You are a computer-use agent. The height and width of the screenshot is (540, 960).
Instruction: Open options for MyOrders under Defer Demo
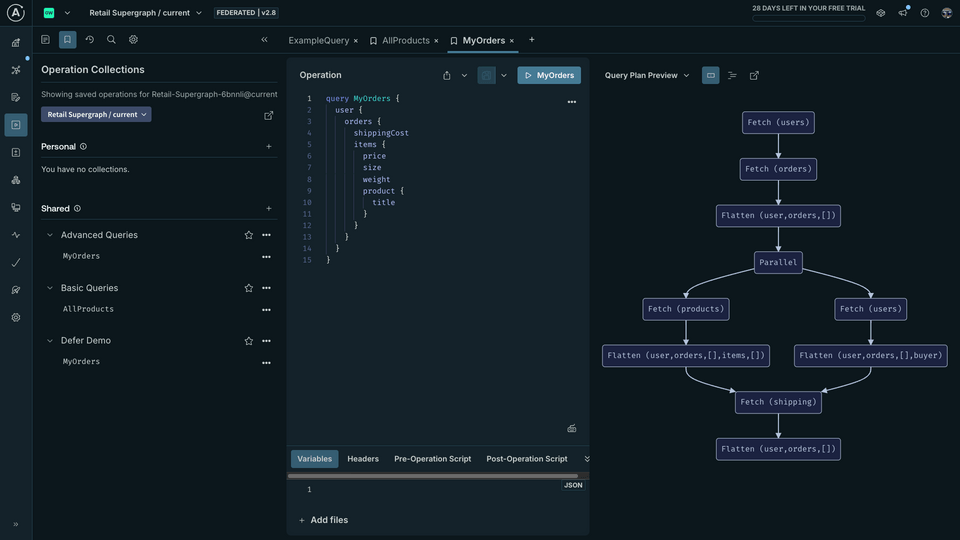[x=266, y=362]
